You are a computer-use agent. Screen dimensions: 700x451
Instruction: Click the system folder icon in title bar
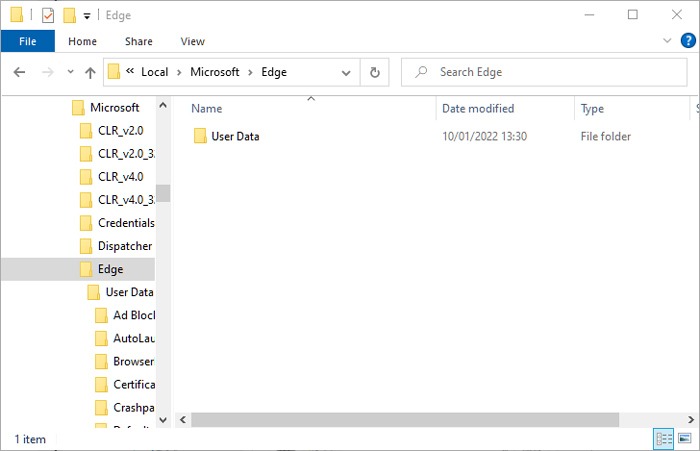pyautogui.click(x=17, y=15)
